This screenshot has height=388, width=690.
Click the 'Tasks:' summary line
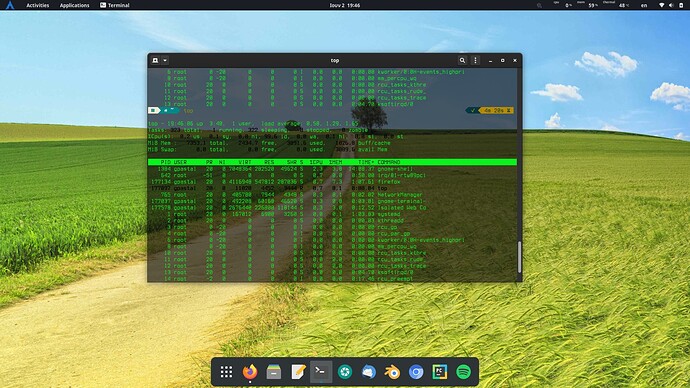(x=258, y=130)
